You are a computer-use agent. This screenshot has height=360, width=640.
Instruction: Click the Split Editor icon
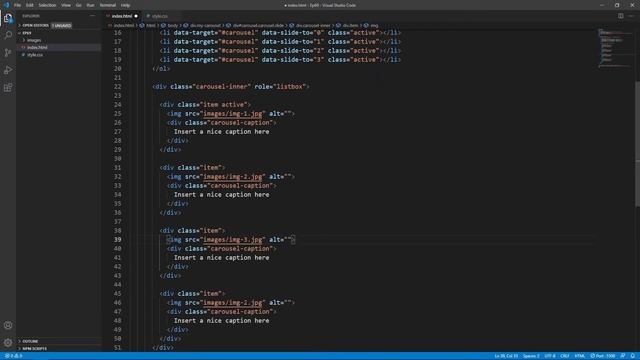[x=620, y=16]
